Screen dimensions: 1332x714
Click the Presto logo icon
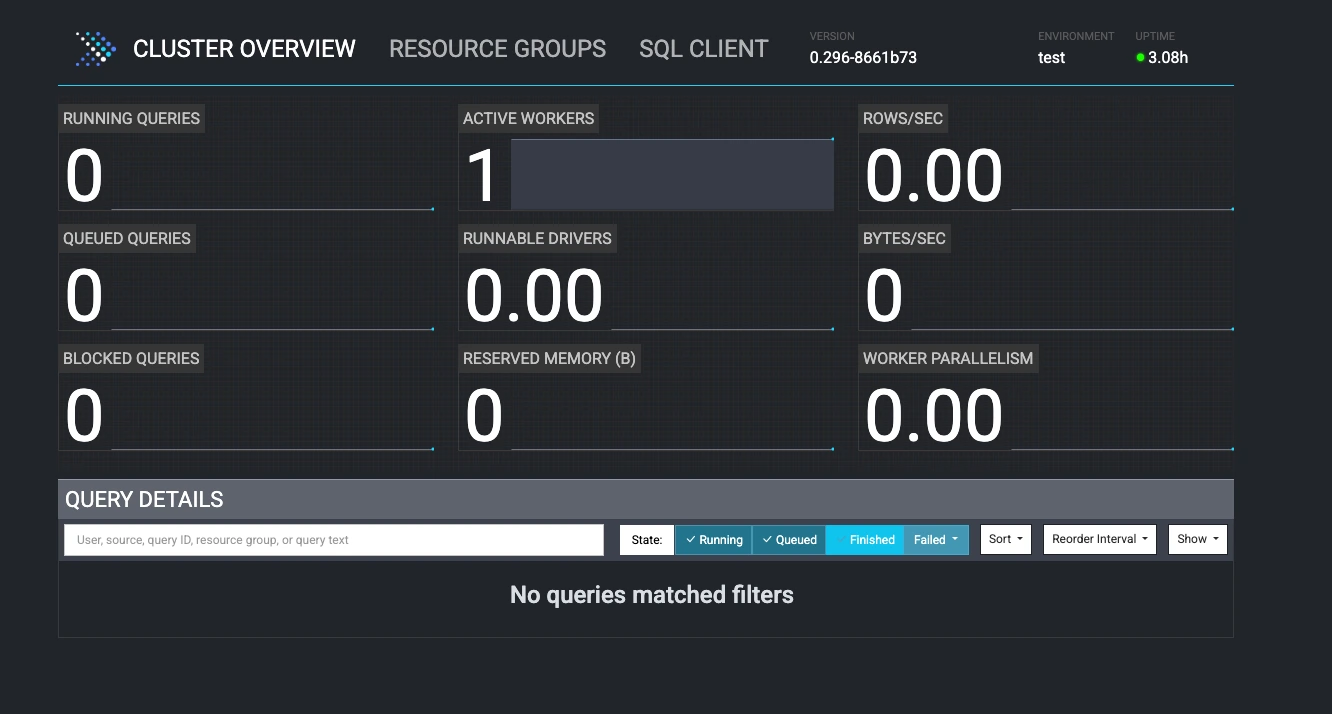[x=95, y=49]
